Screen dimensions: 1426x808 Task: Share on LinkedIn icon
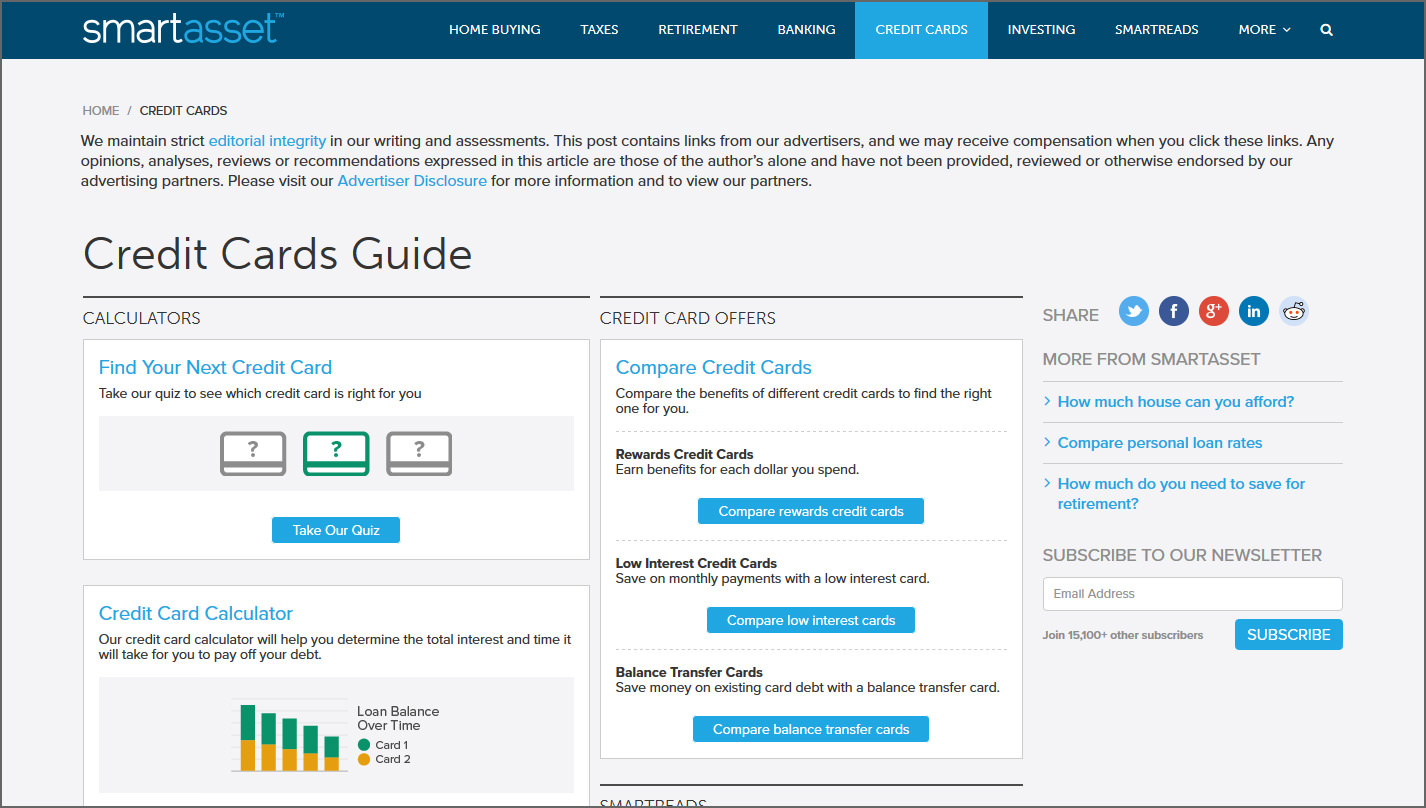tap(1254, 311)
